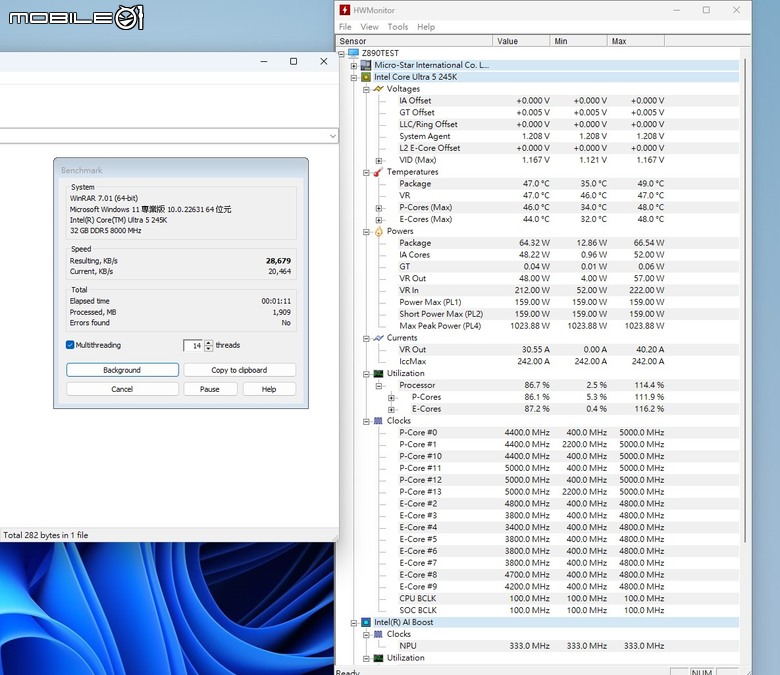Click the CPU Clocks section icon
This screenshot has width=780, height=675.
click(379, 421)
